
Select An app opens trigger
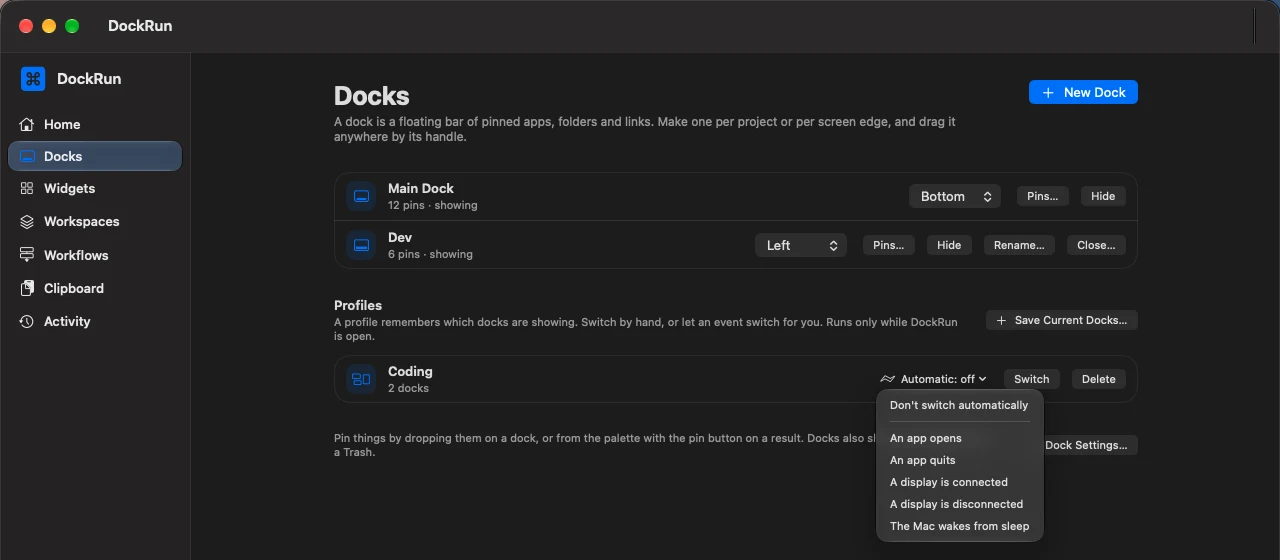[x=959, y=438]
